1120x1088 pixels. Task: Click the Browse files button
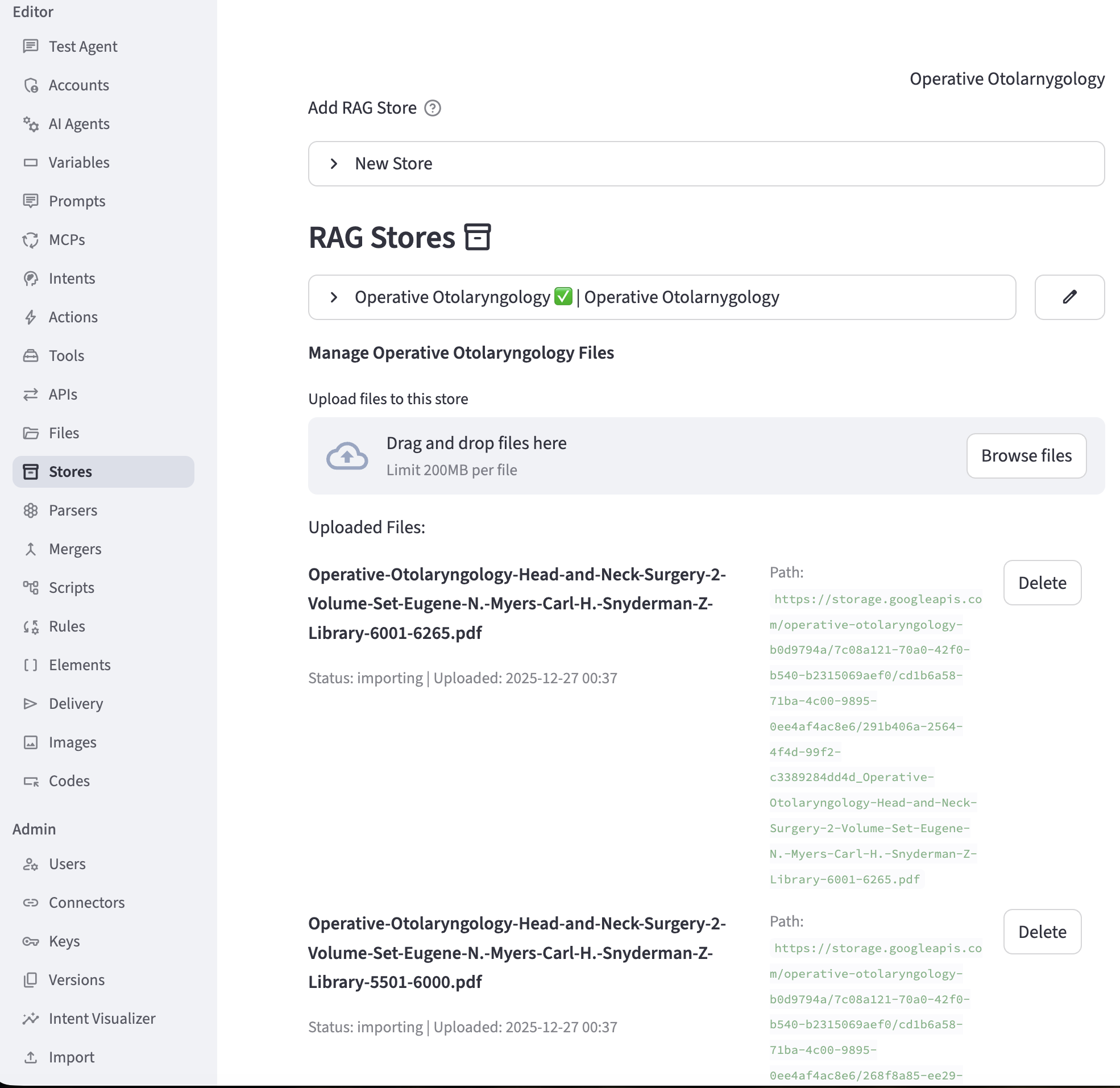[x=1026, y=456]
